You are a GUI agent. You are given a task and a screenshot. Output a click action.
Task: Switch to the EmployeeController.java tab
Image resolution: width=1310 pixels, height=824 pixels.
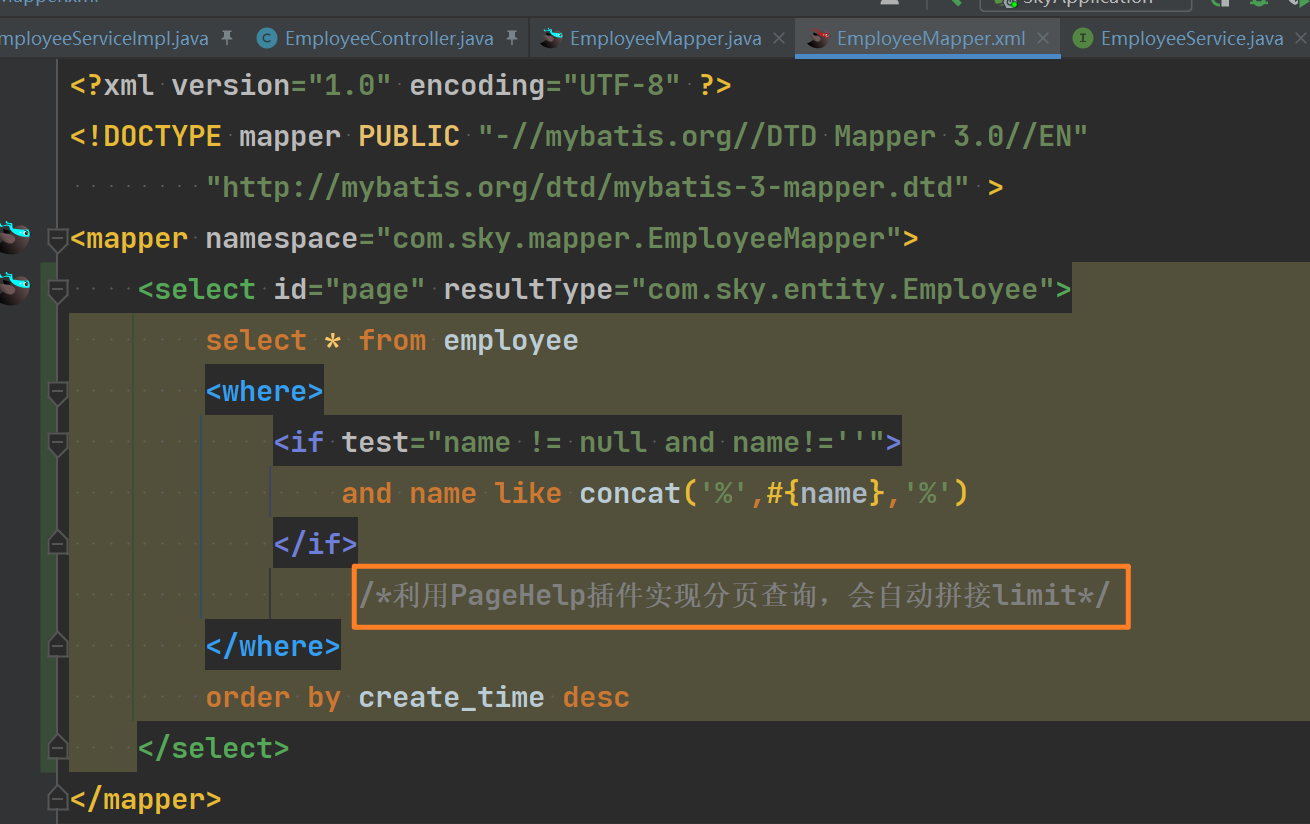[x=388, y=38]
